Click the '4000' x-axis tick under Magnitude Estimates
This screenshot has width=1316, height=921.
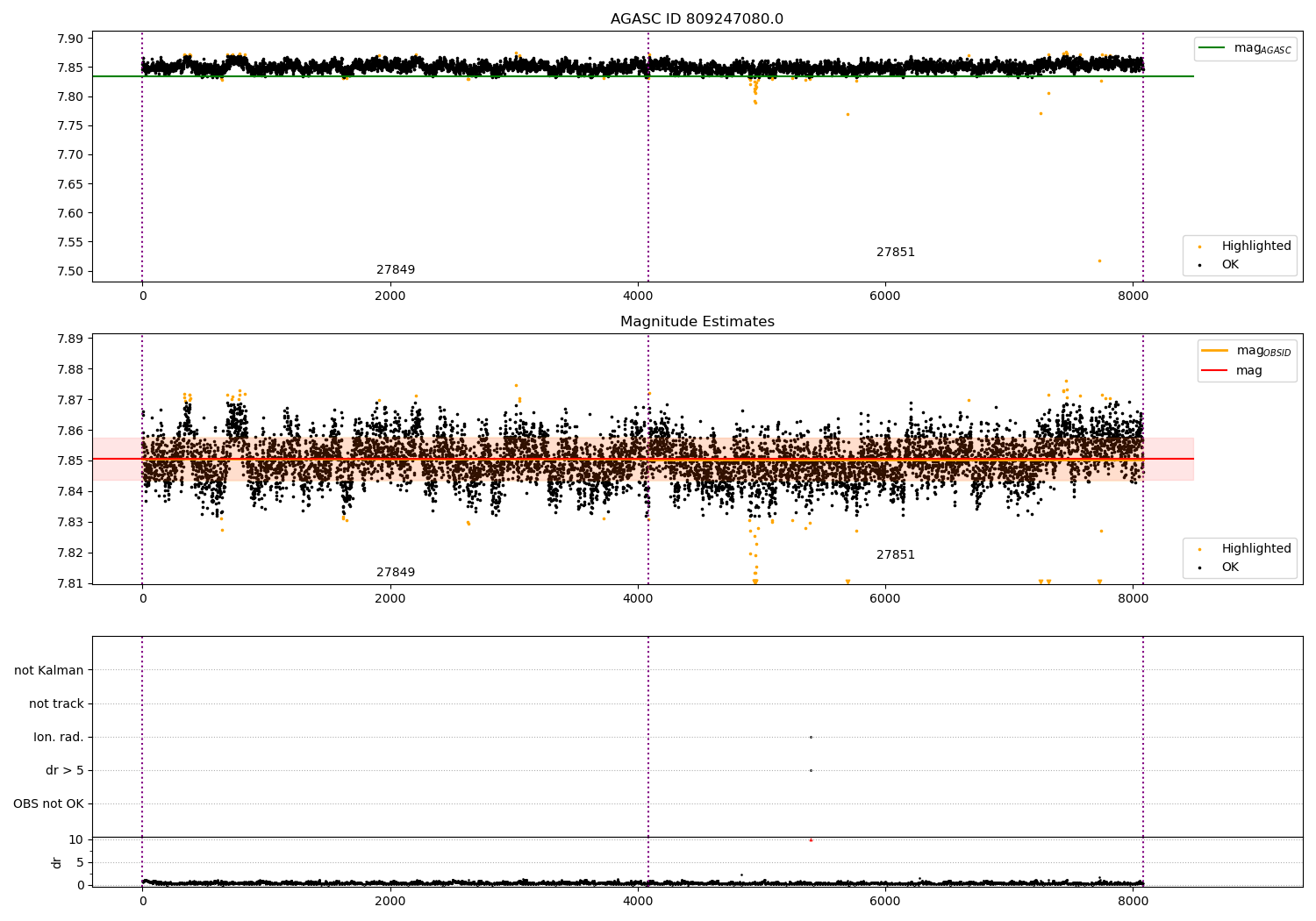637,598
